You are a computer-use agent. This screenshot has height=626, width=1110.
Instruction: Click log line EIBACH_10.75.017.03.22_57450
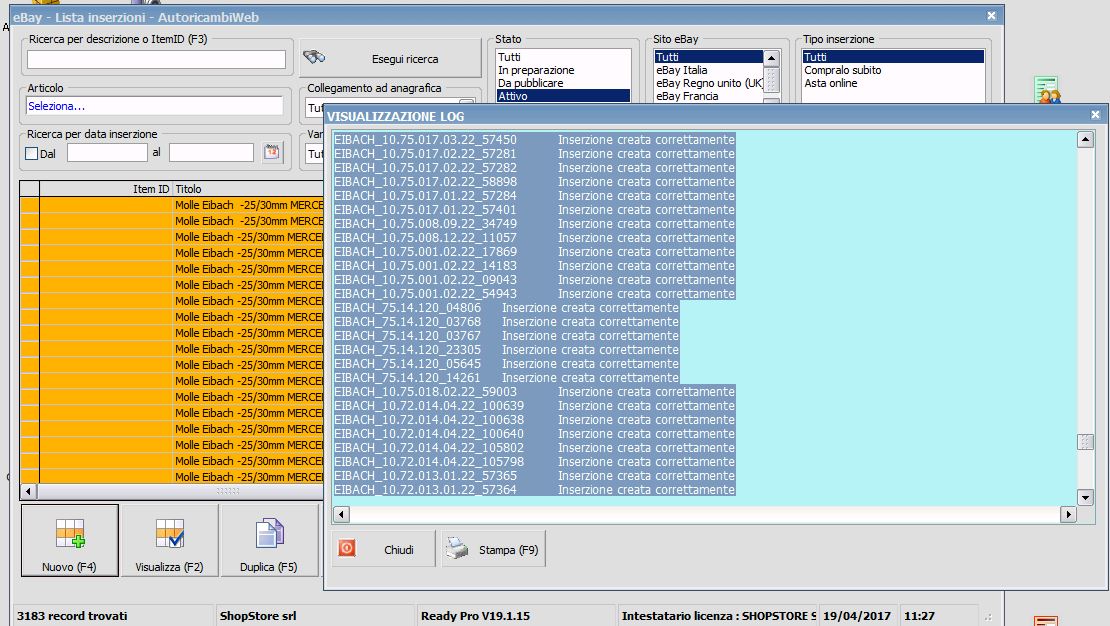pos(534,140)
